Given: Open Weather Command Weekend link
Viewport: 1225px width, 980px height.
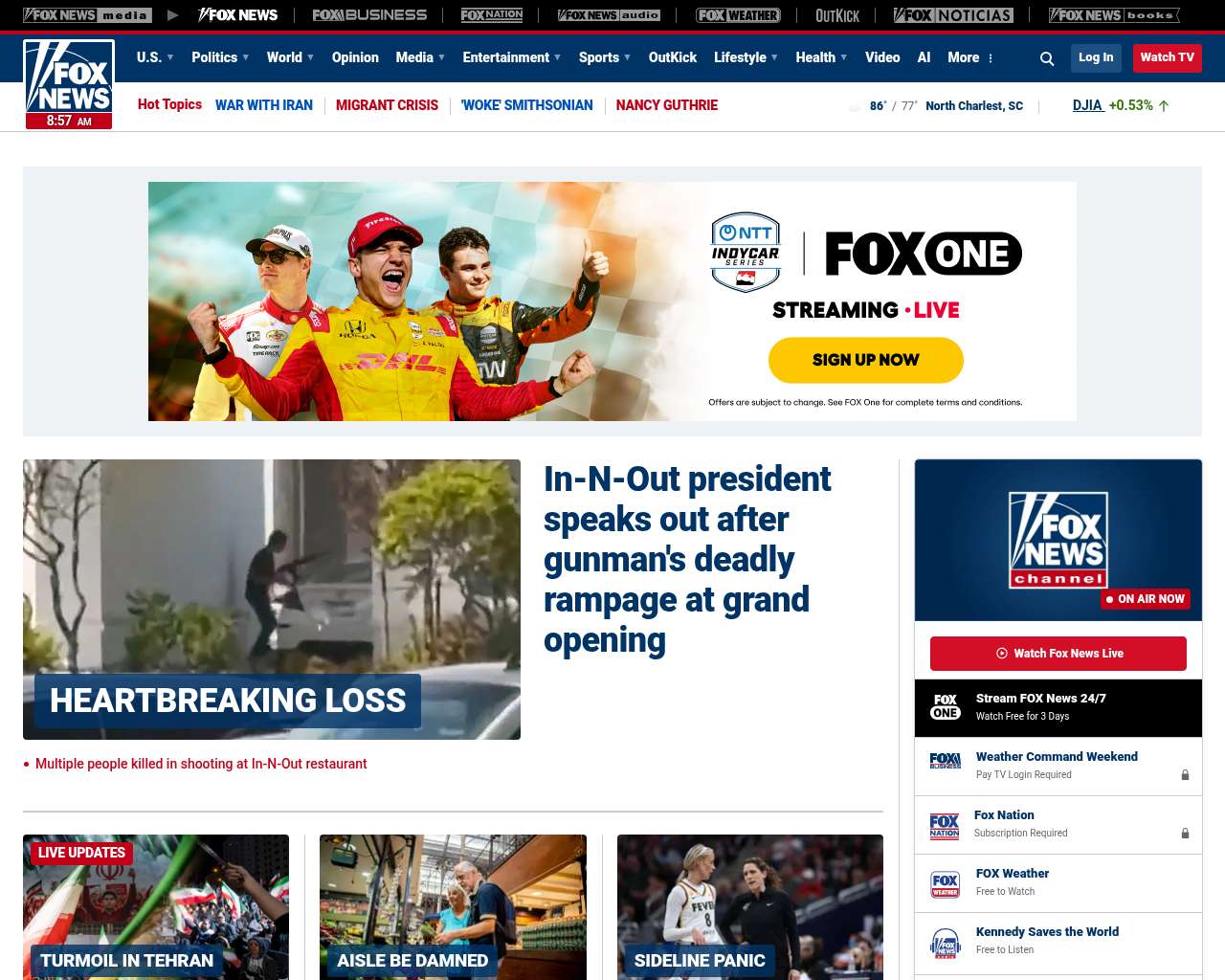Looking at the screenshot, I should click(1057, 757).
